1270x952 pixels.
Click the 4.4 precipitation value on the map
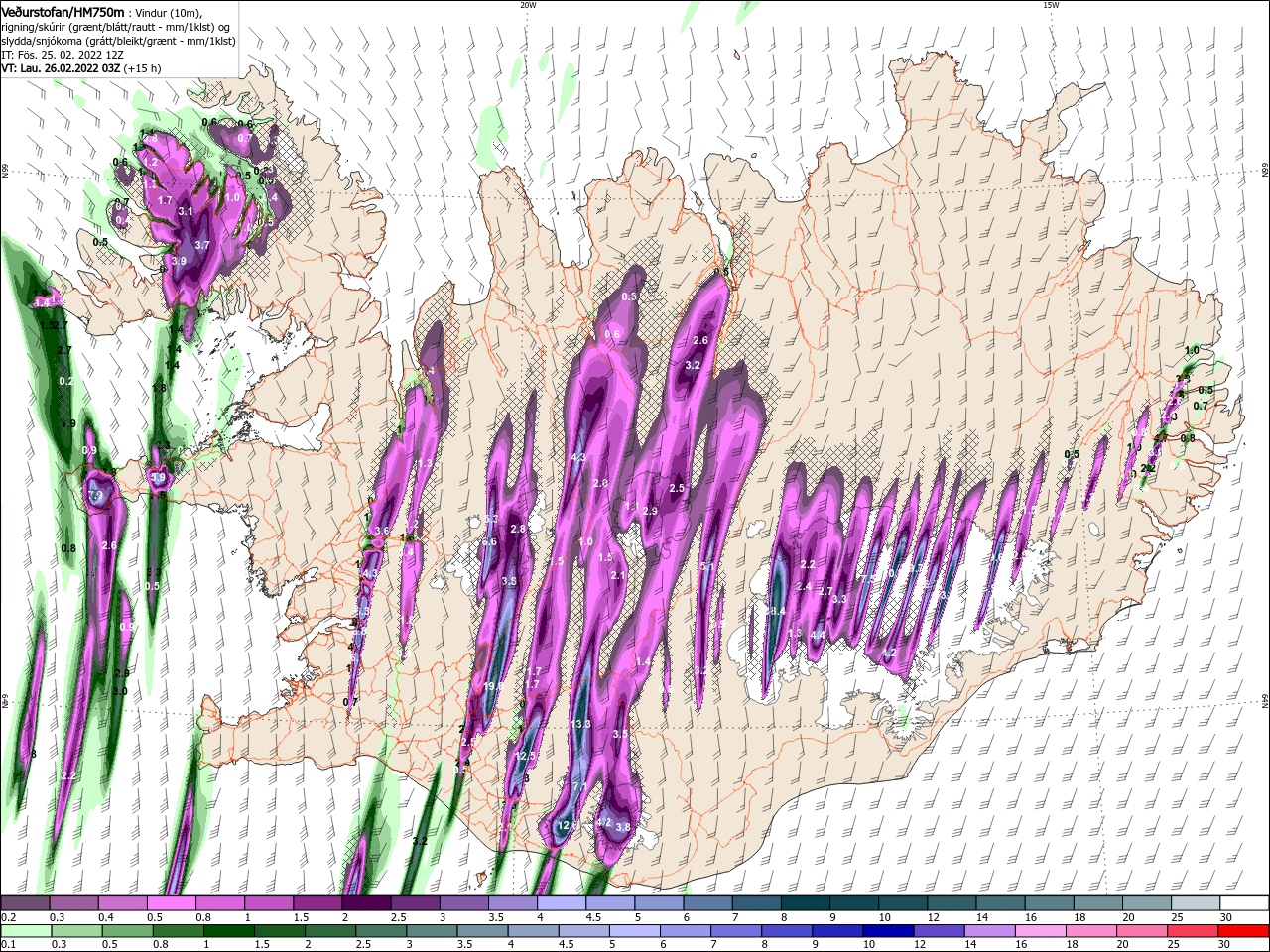click(819, 635)
